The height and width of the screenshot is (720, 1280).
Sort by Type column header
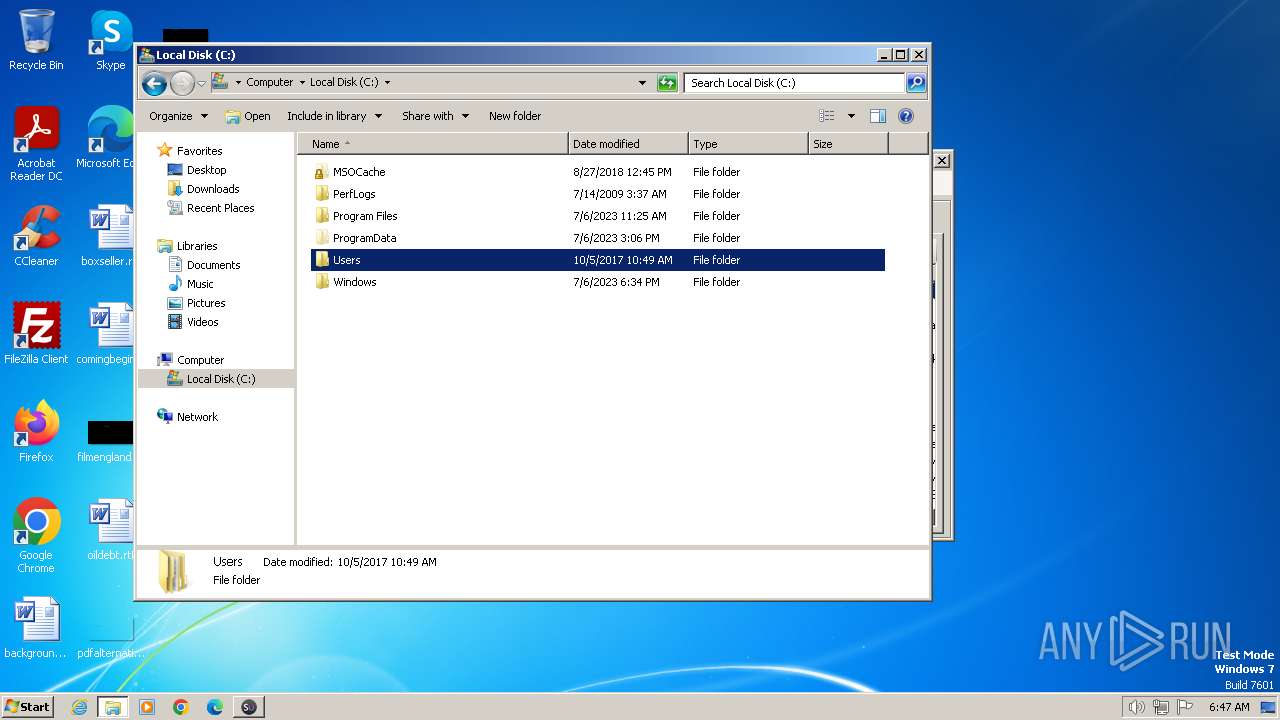click(x=748, y=144)
